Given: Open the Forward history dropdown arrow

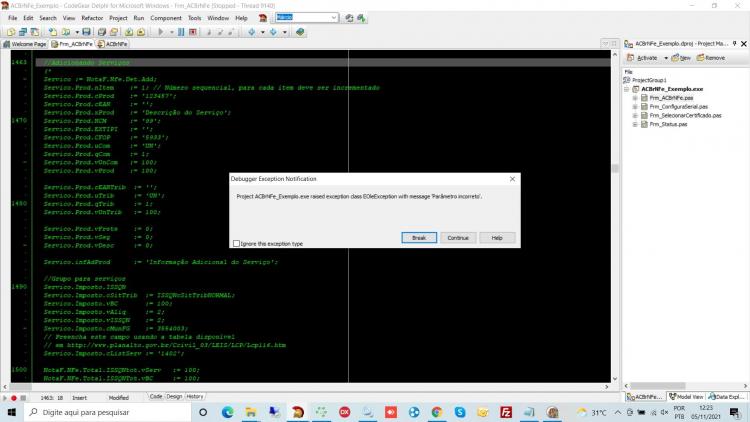Looking at the screenshot, I should tap(284, 32).
